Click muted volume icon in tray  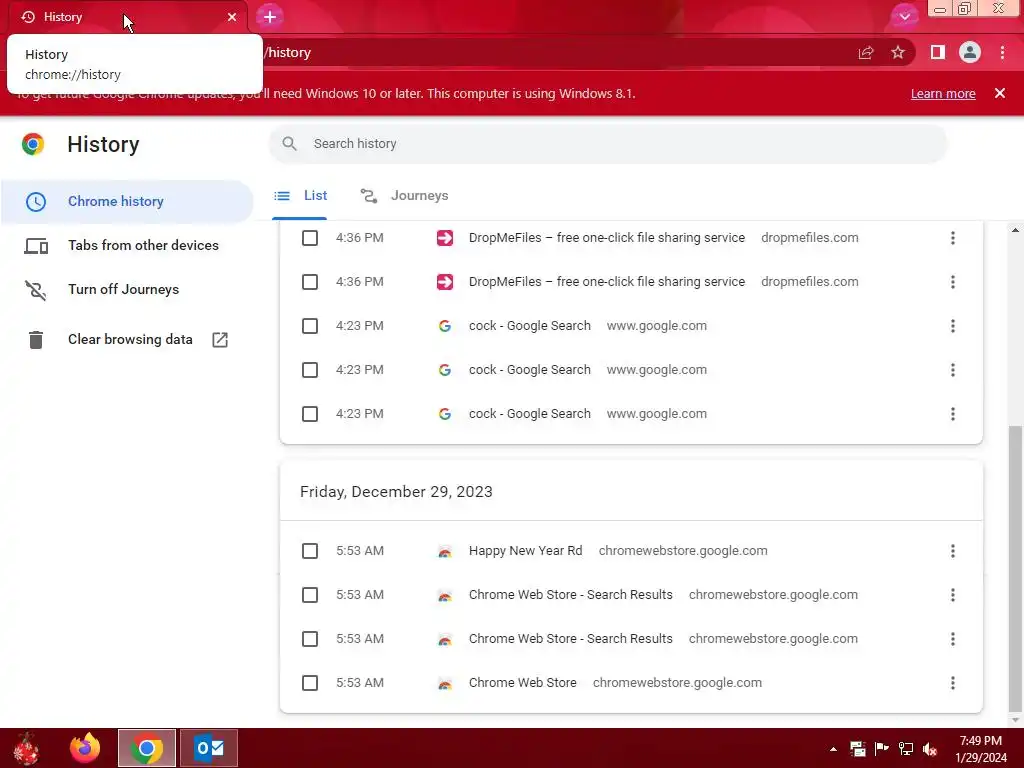[930, 749]
